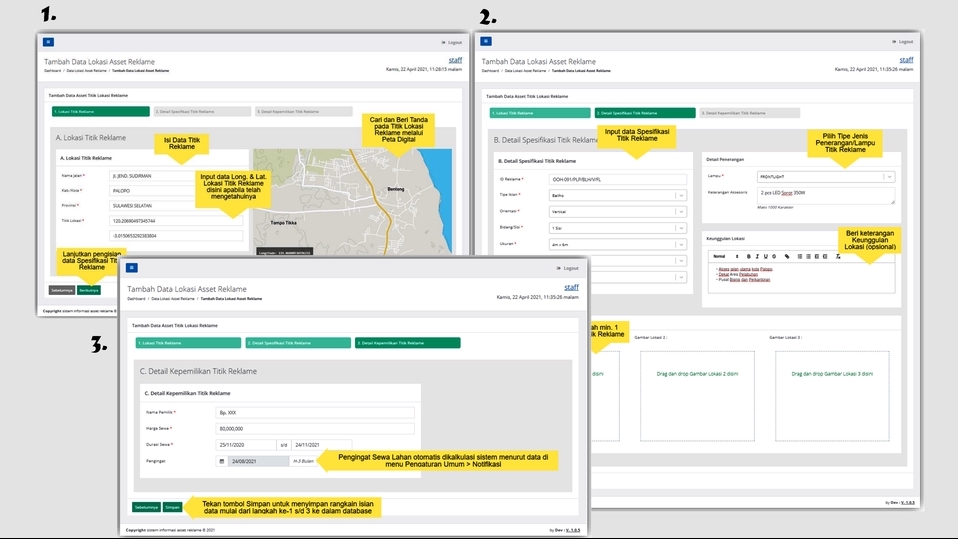
Task: Click Pengingat date field 24/08/2021
Action: 258,461
